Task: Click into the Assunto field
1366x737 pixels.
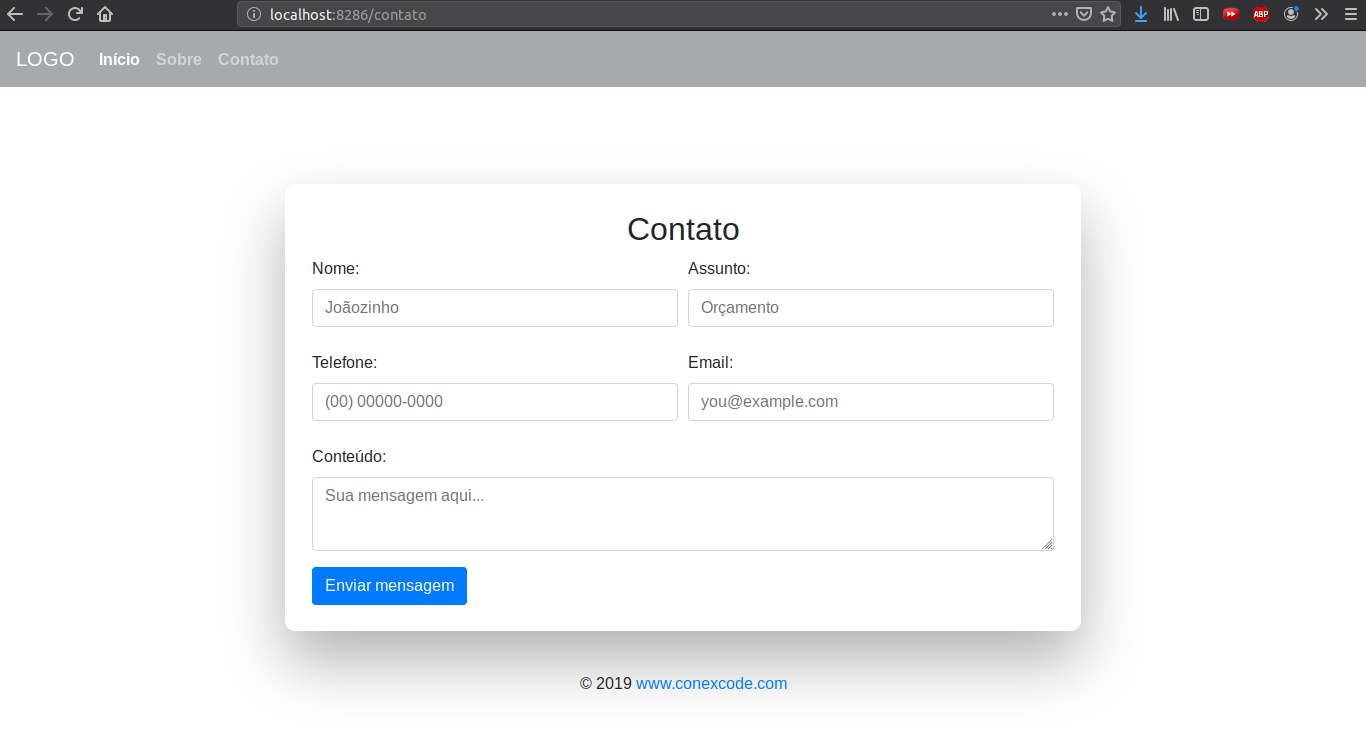Action: coord(871,308)
